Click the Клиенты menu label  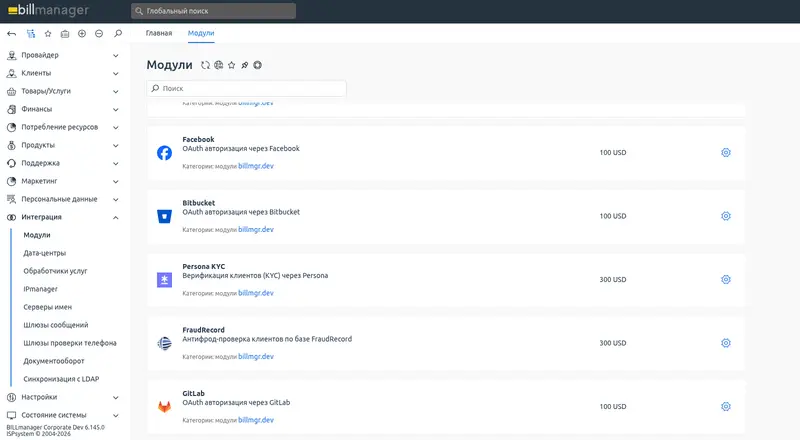click(x=36, y=73)
